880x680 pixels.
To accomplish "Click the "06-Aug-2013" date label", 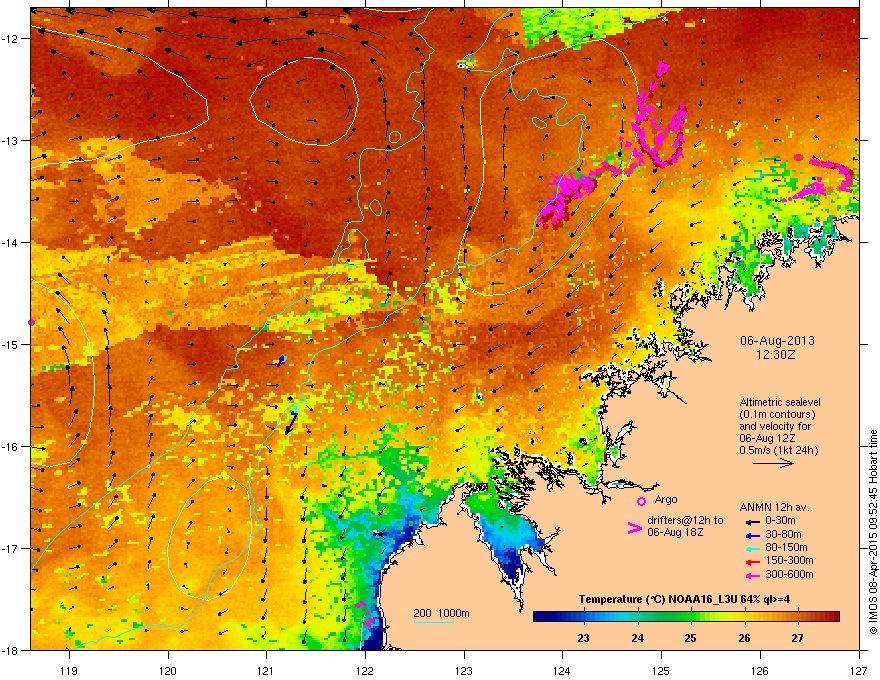I will click(x=777, y=341).
